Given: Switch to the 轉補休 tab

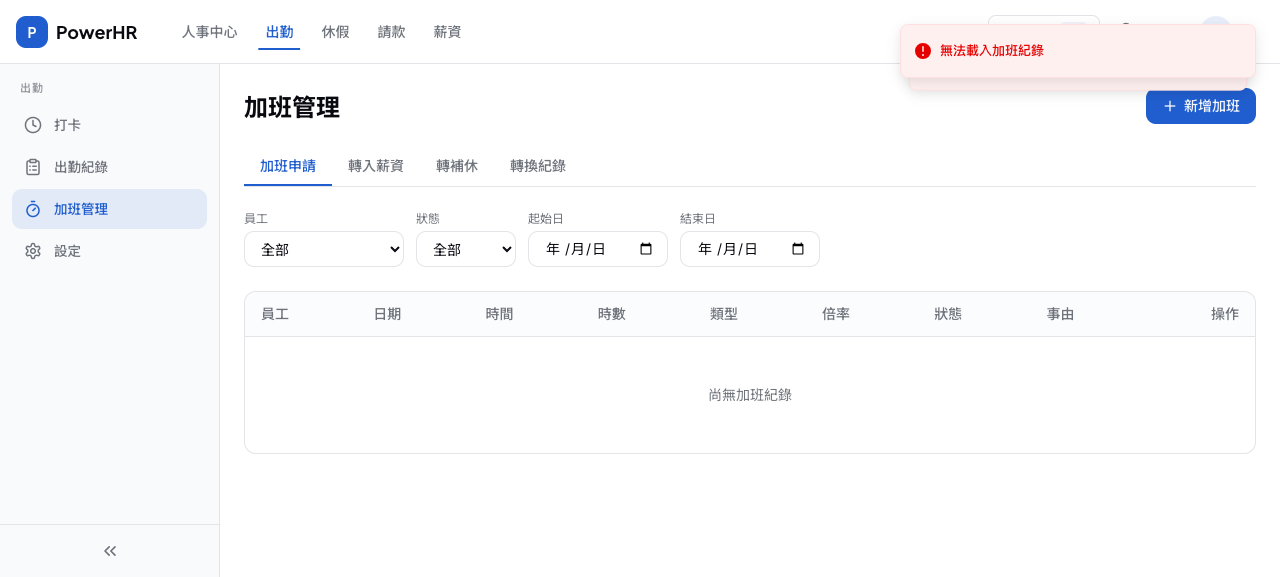Looking at the screenshot, I should coord(457,166).
